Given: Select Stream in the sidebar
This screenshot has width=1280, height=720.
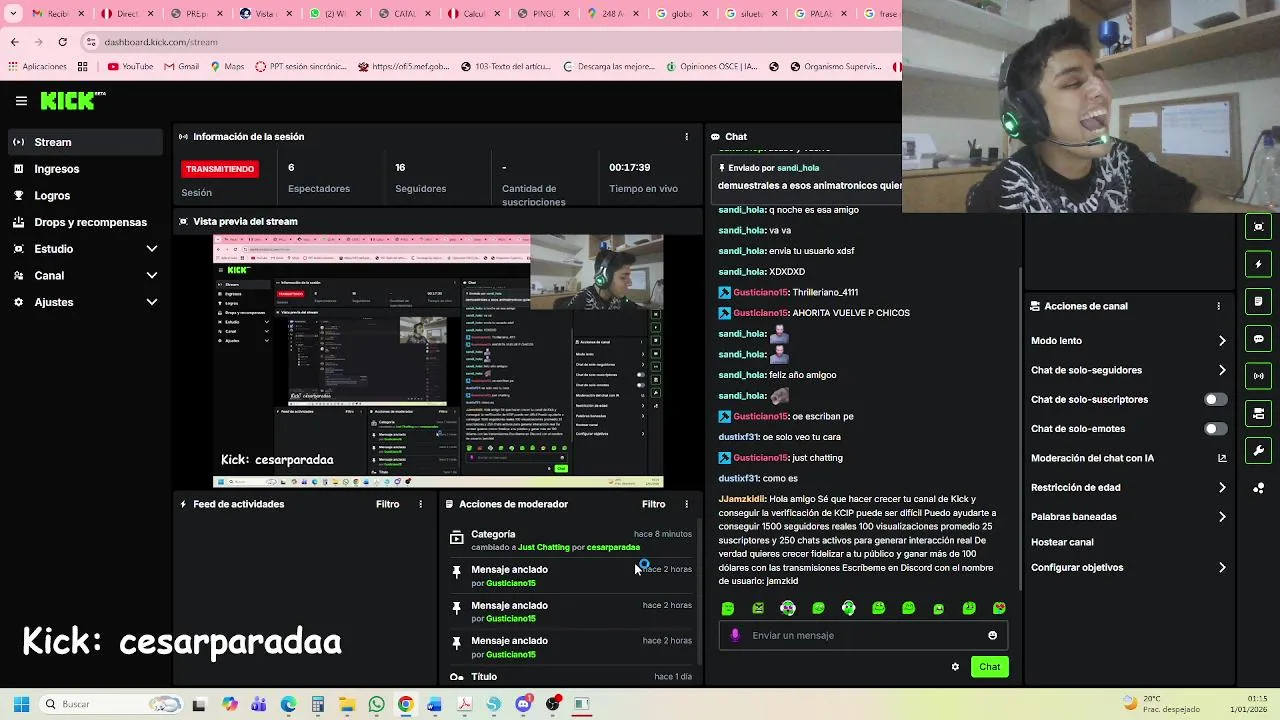Looking at the screenshot, I should coord(85,142).
